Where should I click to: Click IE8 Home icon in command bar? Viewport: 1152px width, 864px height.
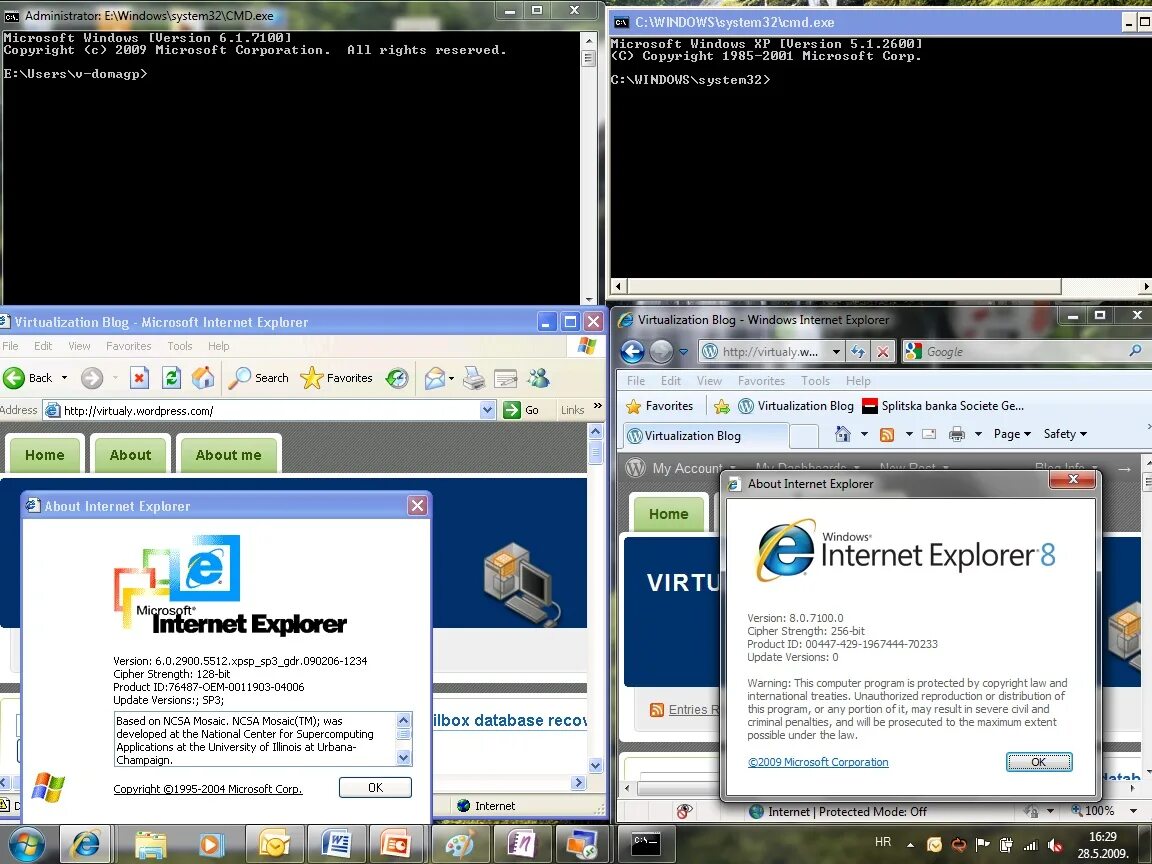[843, 433]
